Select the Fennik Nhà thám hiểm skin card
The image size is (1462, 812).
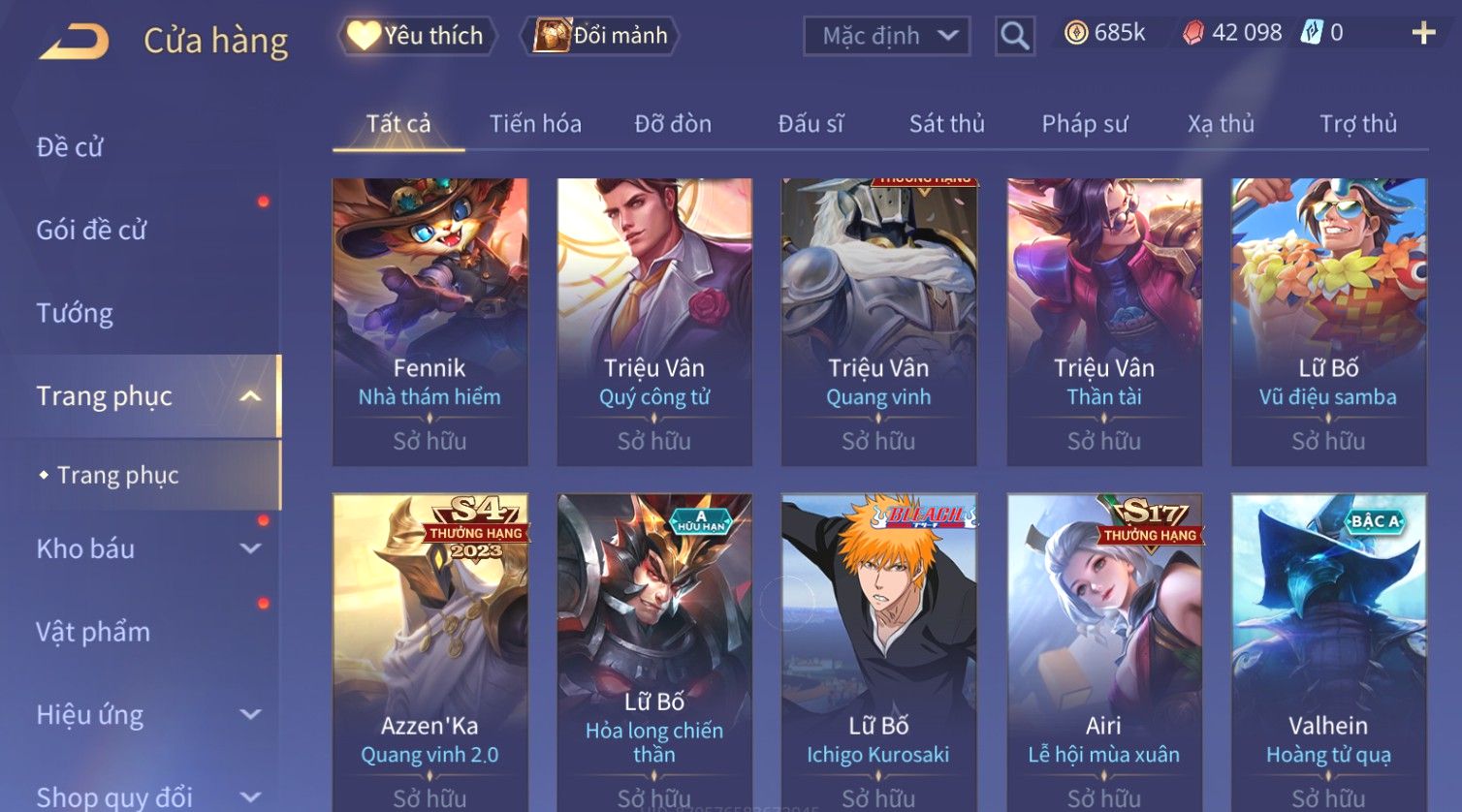tap(429, 322)
